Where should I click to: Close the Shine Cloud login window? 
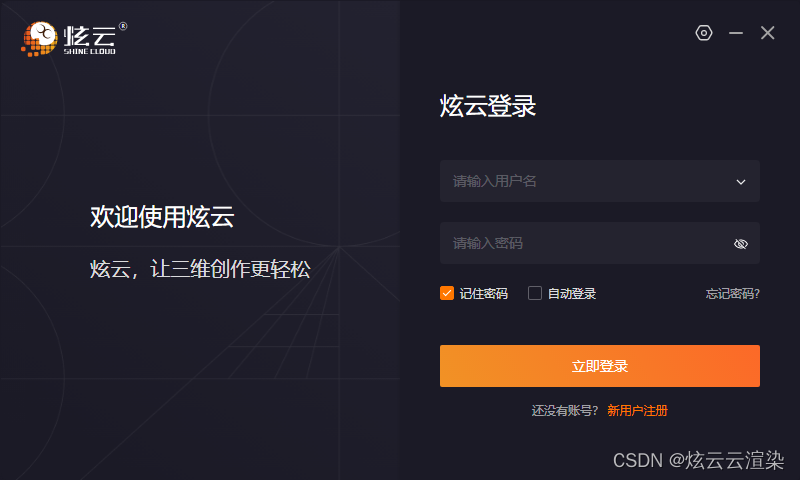(x=767, y=33)
